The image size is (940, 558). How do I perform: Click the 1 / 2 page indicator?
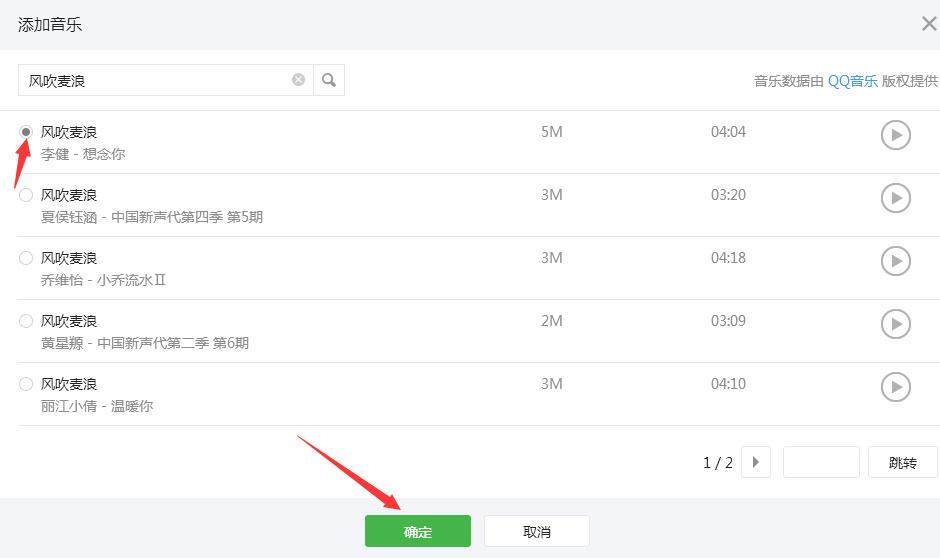(x=718, y=463)
